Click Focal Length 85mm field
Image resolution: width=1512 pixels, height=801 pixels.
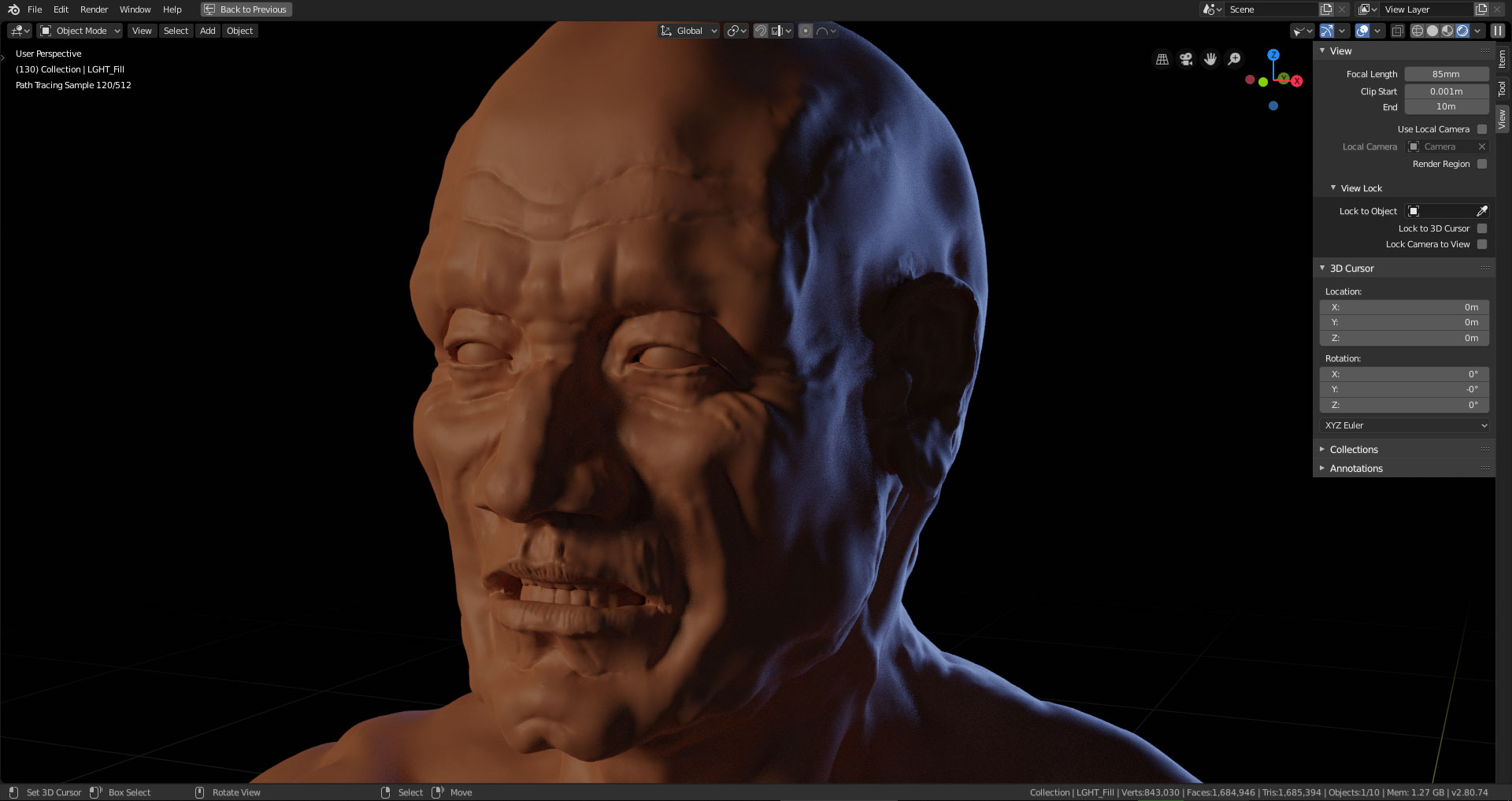(x=1446, y=74)
